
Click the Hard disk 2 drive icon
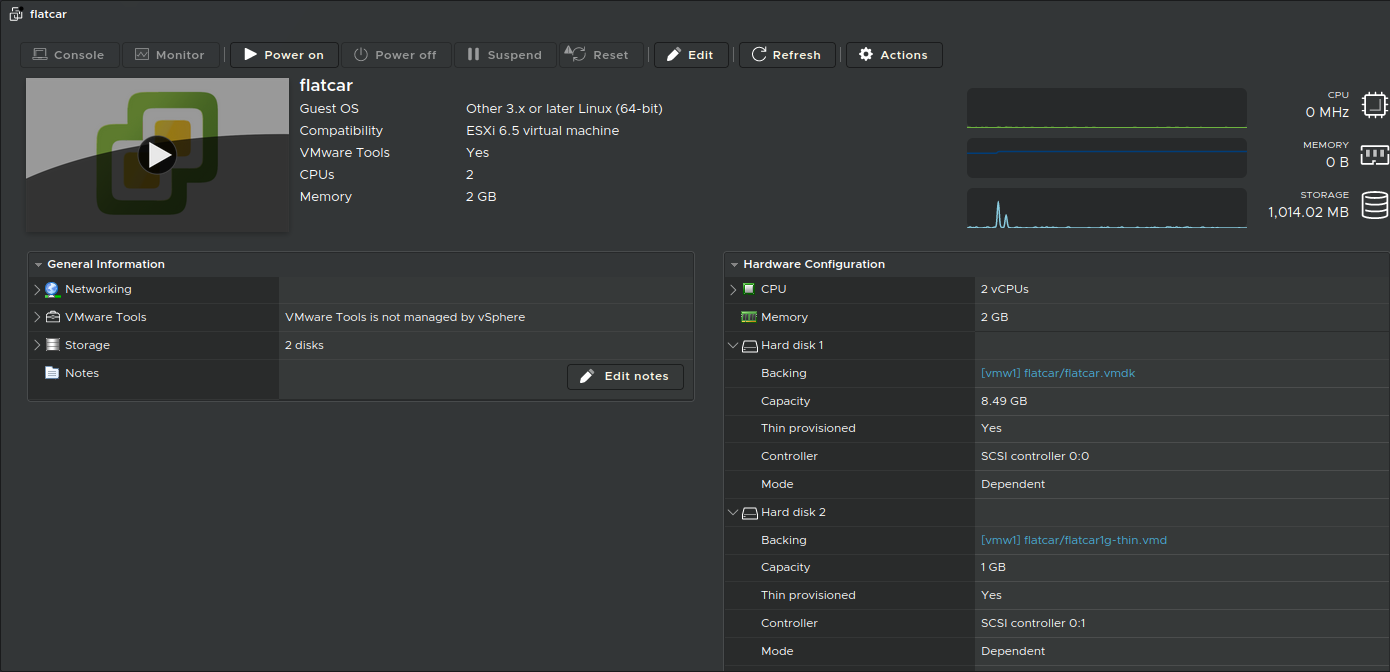[x=750, y=513]
